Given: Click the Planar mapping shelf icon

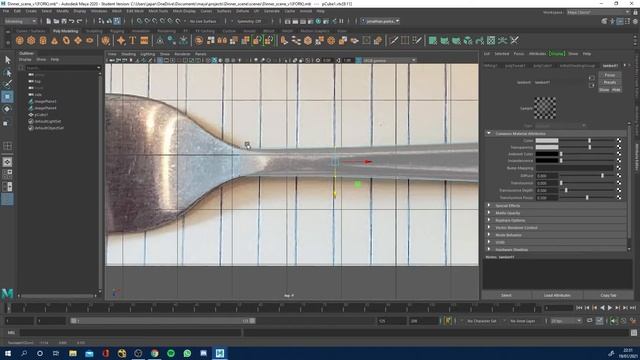Looking at the screenshot, I should click(x=433, y=40).
